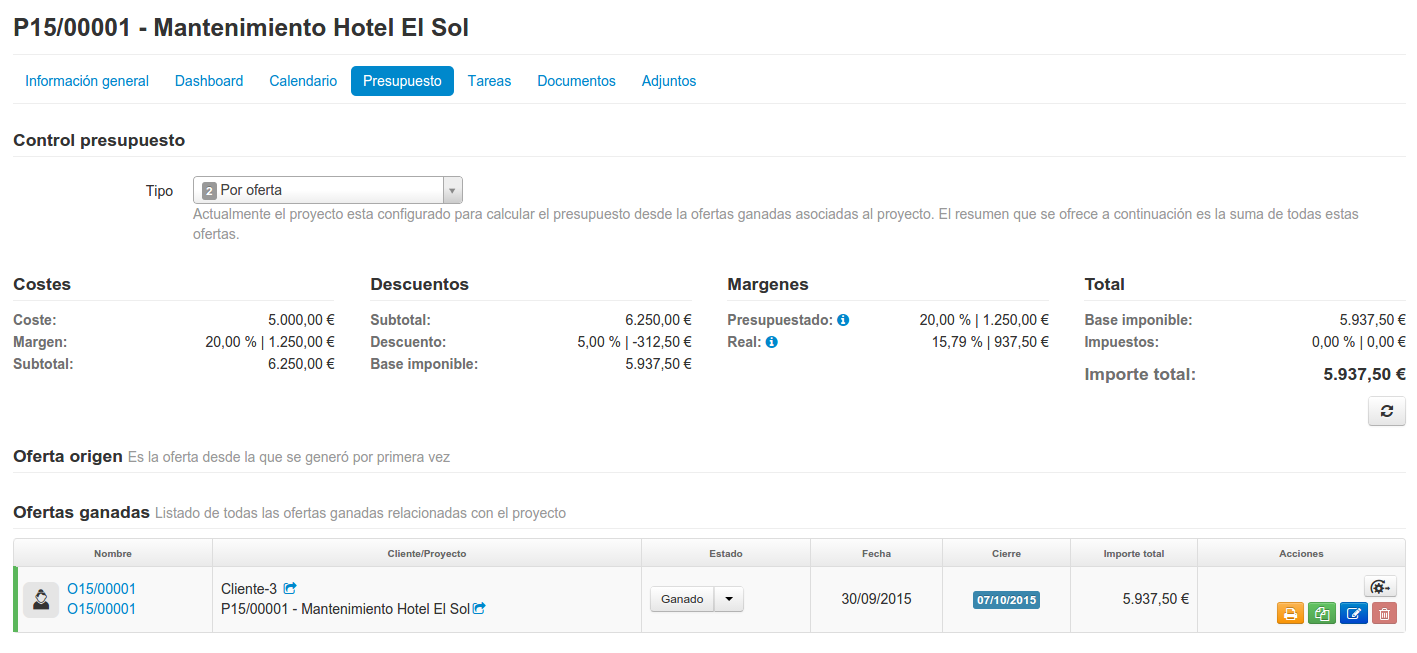Click info icon beside Real margin

tap(772, 342)
